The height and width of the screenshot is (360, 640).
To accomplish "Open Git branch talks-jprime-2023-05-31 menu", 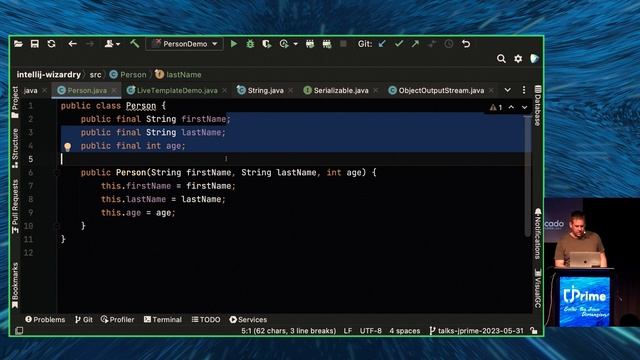I will [476, 331].
